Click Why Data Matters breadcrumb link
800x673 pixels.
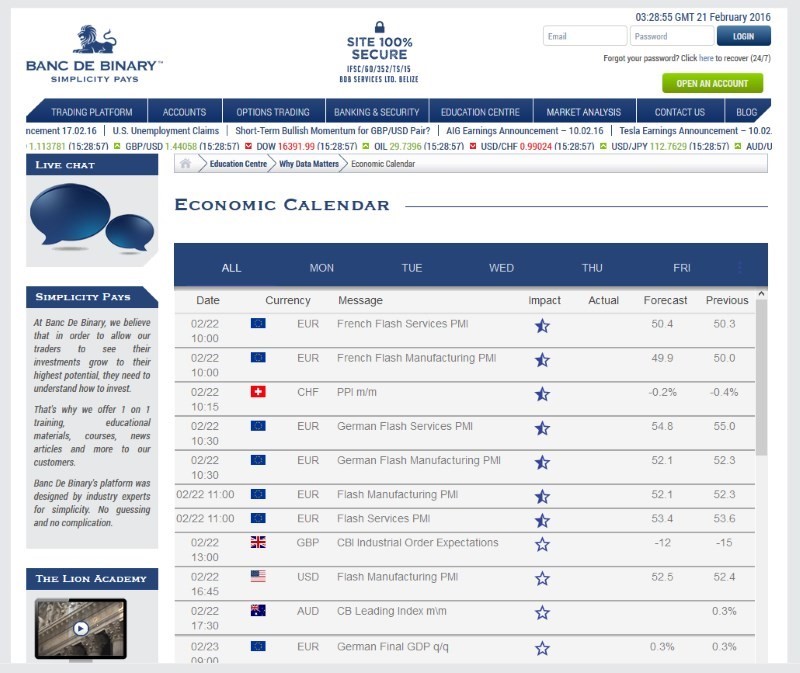pos(309,164)
